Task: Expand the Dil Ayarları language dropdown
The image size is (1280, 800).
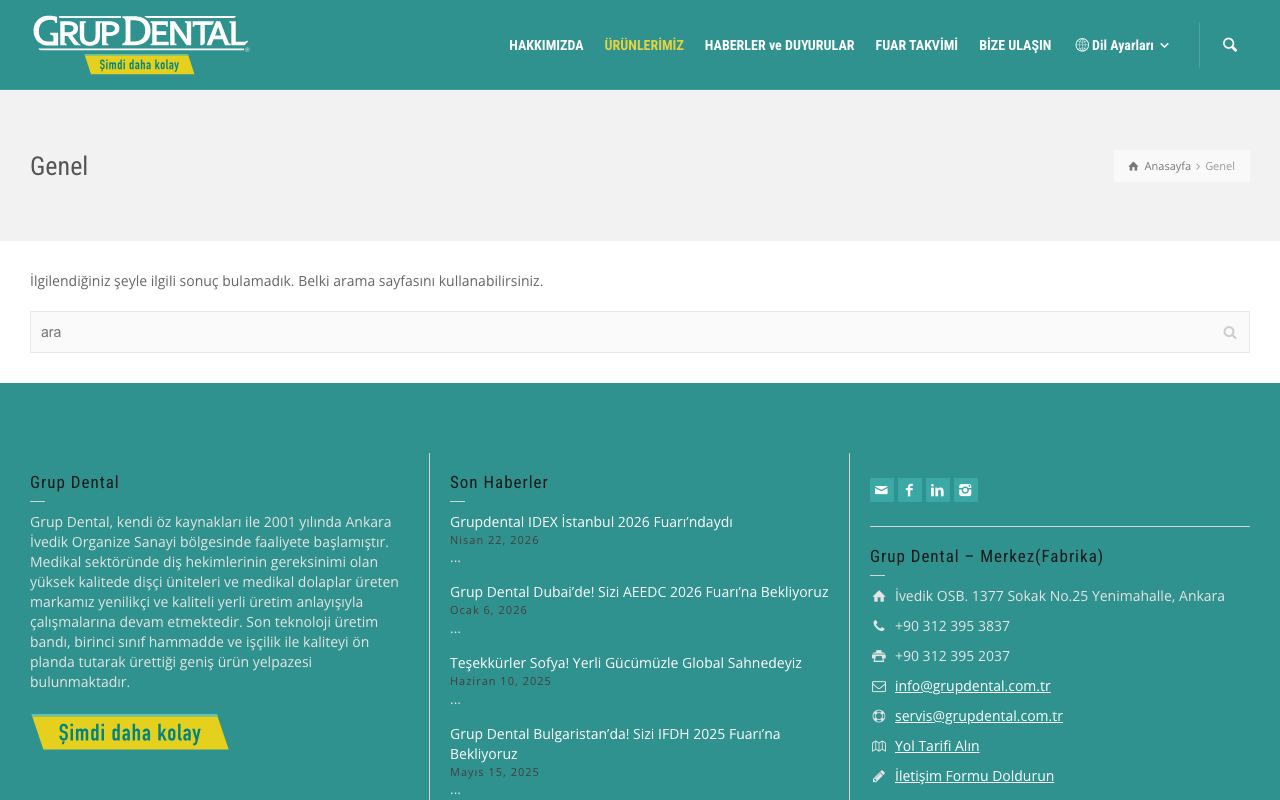Action: [x=1122, y=45]
